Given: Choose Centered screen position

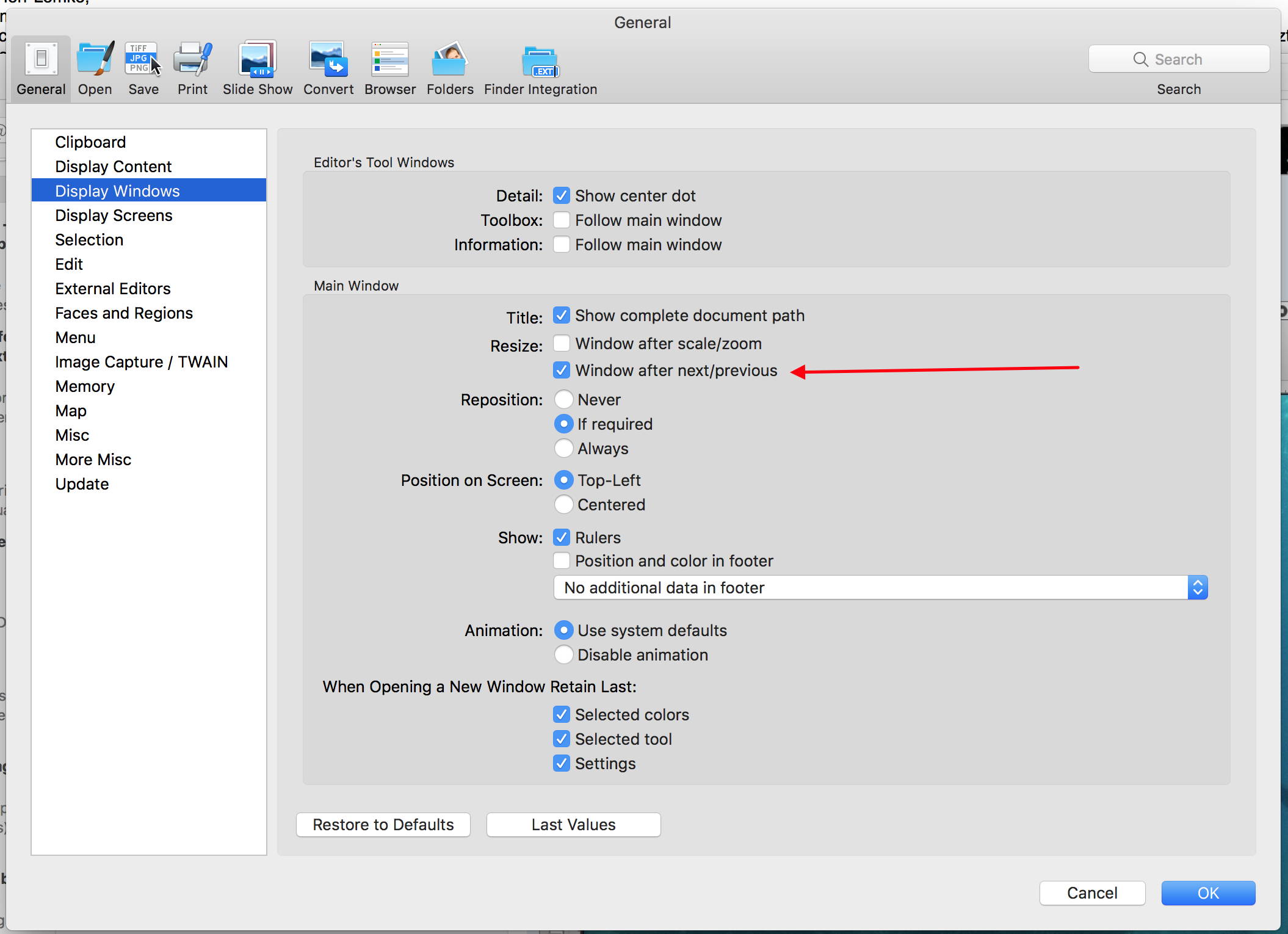Looking at the screenshot, I should click(x=563, y=504).
